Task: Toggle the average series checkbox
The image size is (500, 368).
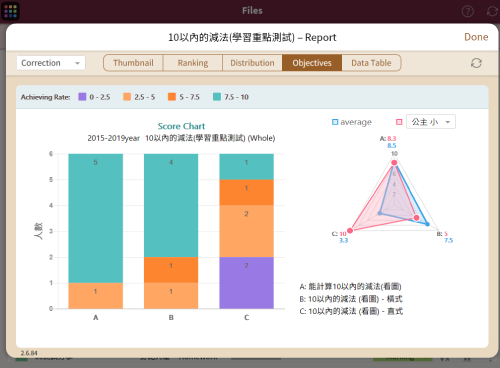Action: pyautogui.click(x=335, y=122)
